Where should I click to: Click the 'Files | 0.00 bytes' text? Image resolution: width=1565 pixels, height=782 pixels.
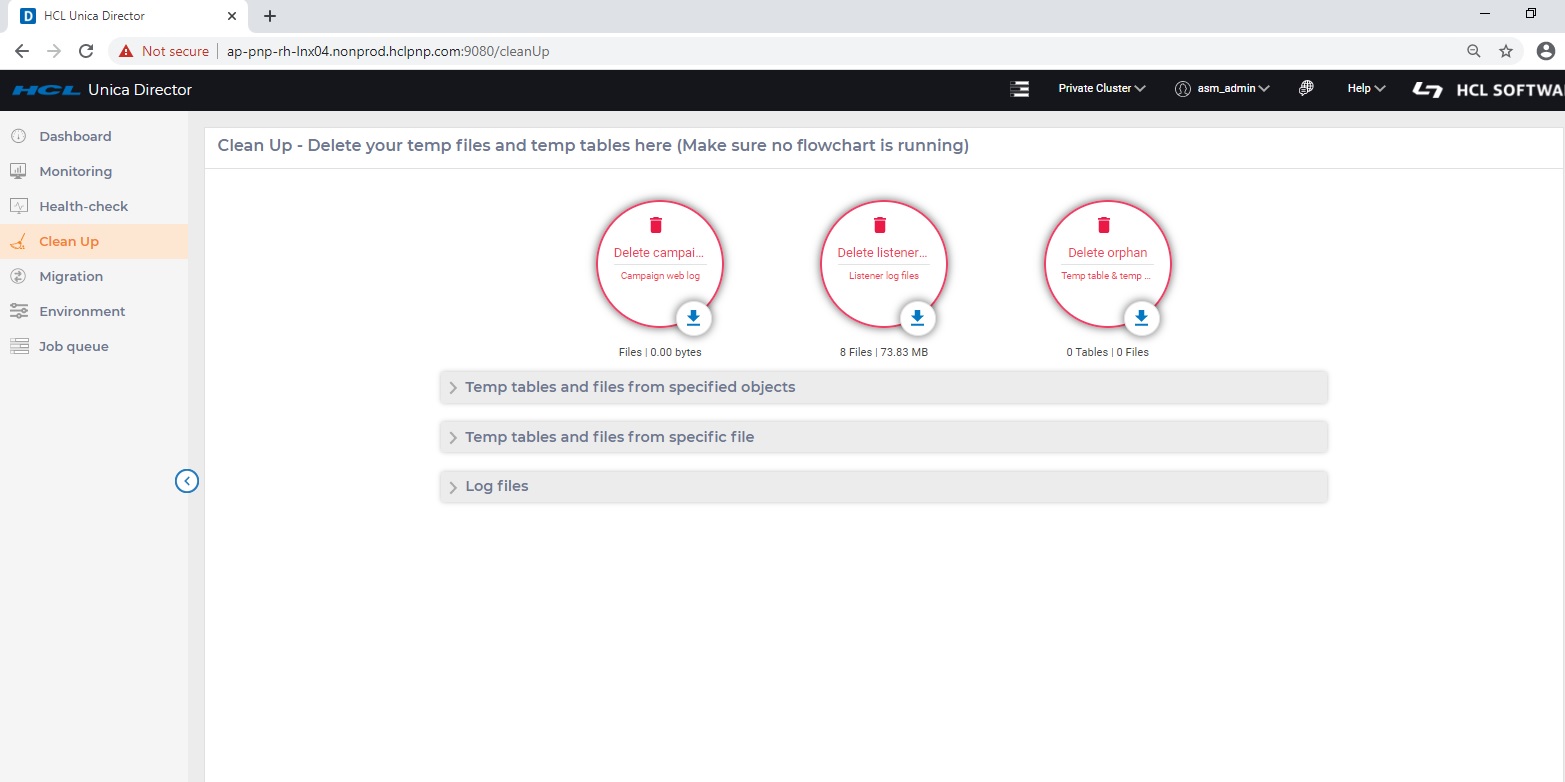tap(660, 352)
